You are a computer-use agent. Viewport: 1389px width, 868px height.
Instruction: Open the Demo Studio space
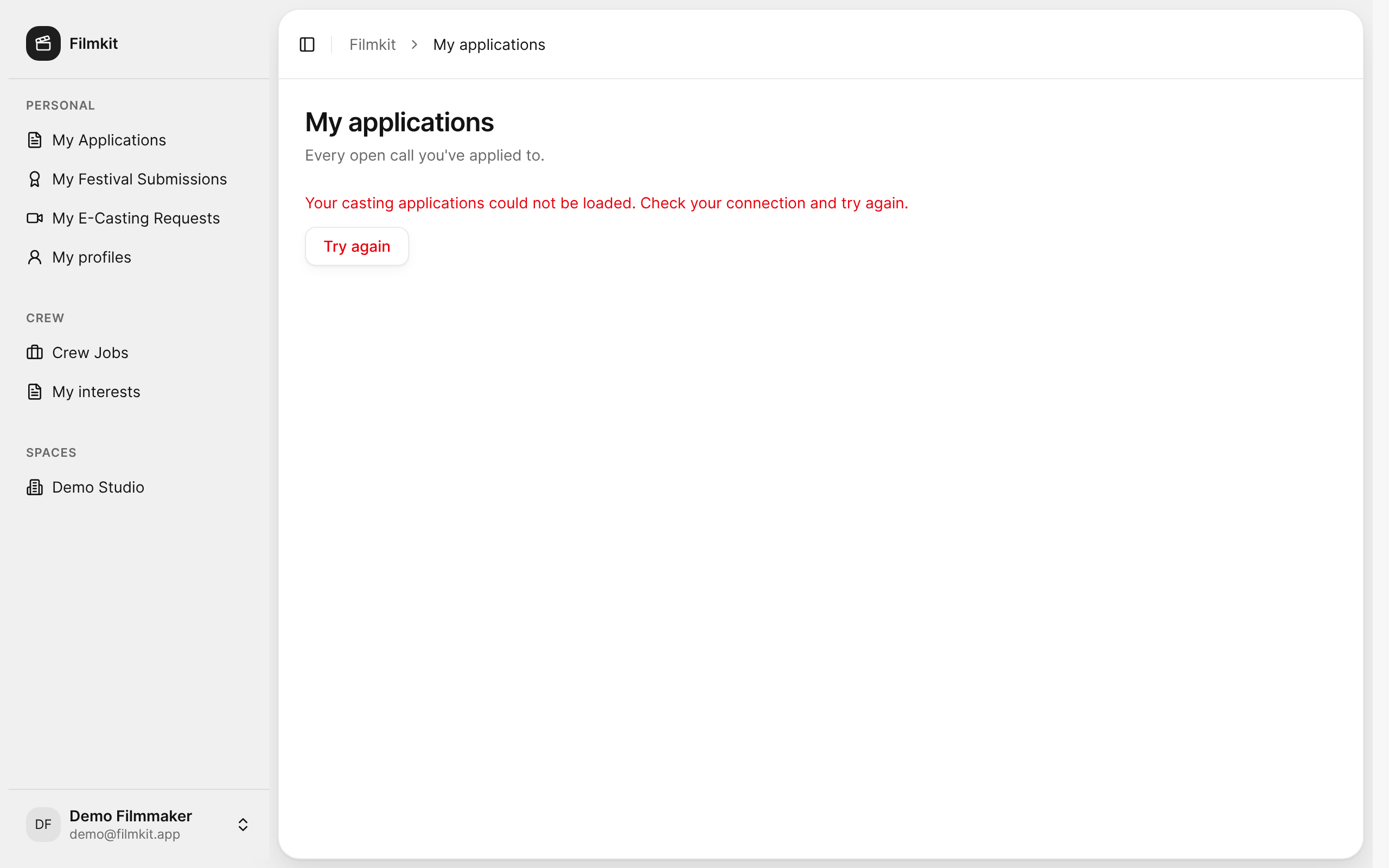[x=139, y=487]
